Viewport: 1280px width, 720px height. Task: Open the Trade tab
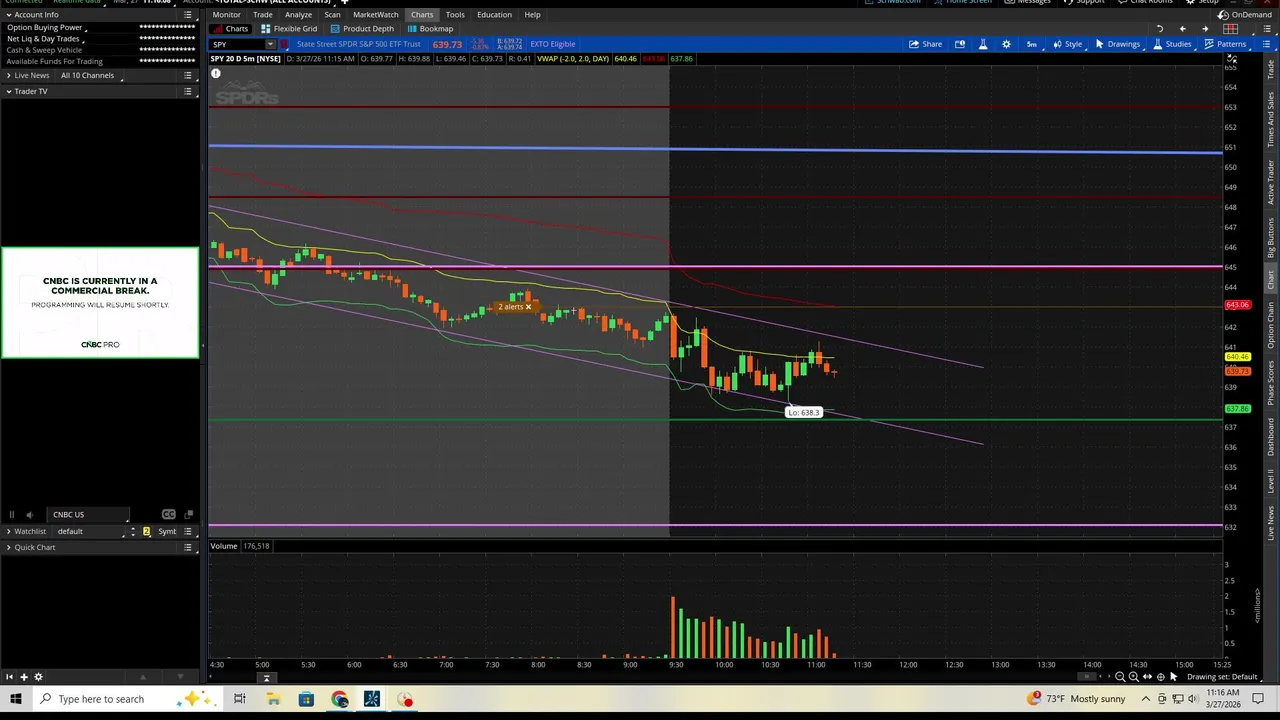(262, 14)
